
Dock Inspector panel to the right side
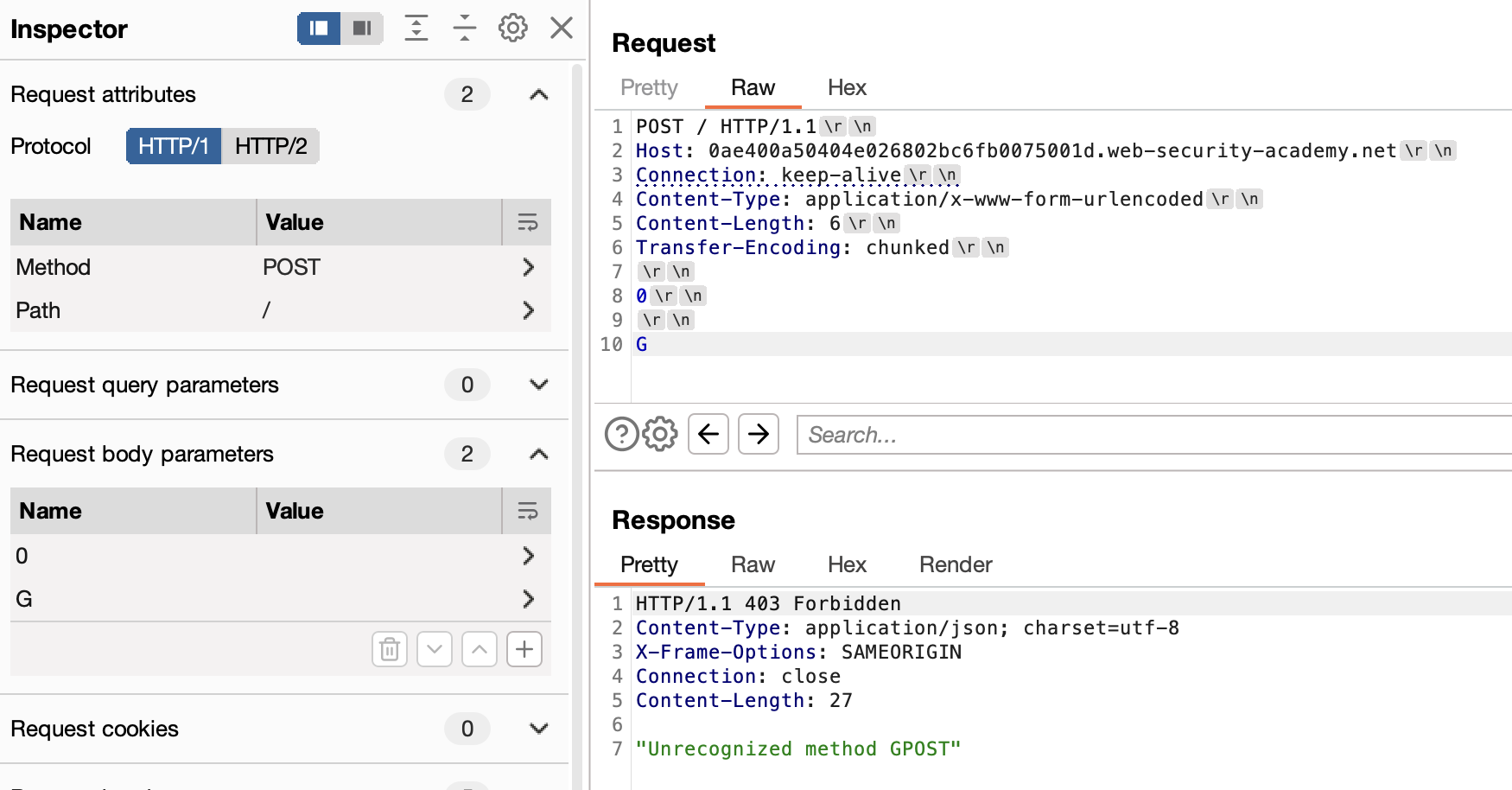362,29
